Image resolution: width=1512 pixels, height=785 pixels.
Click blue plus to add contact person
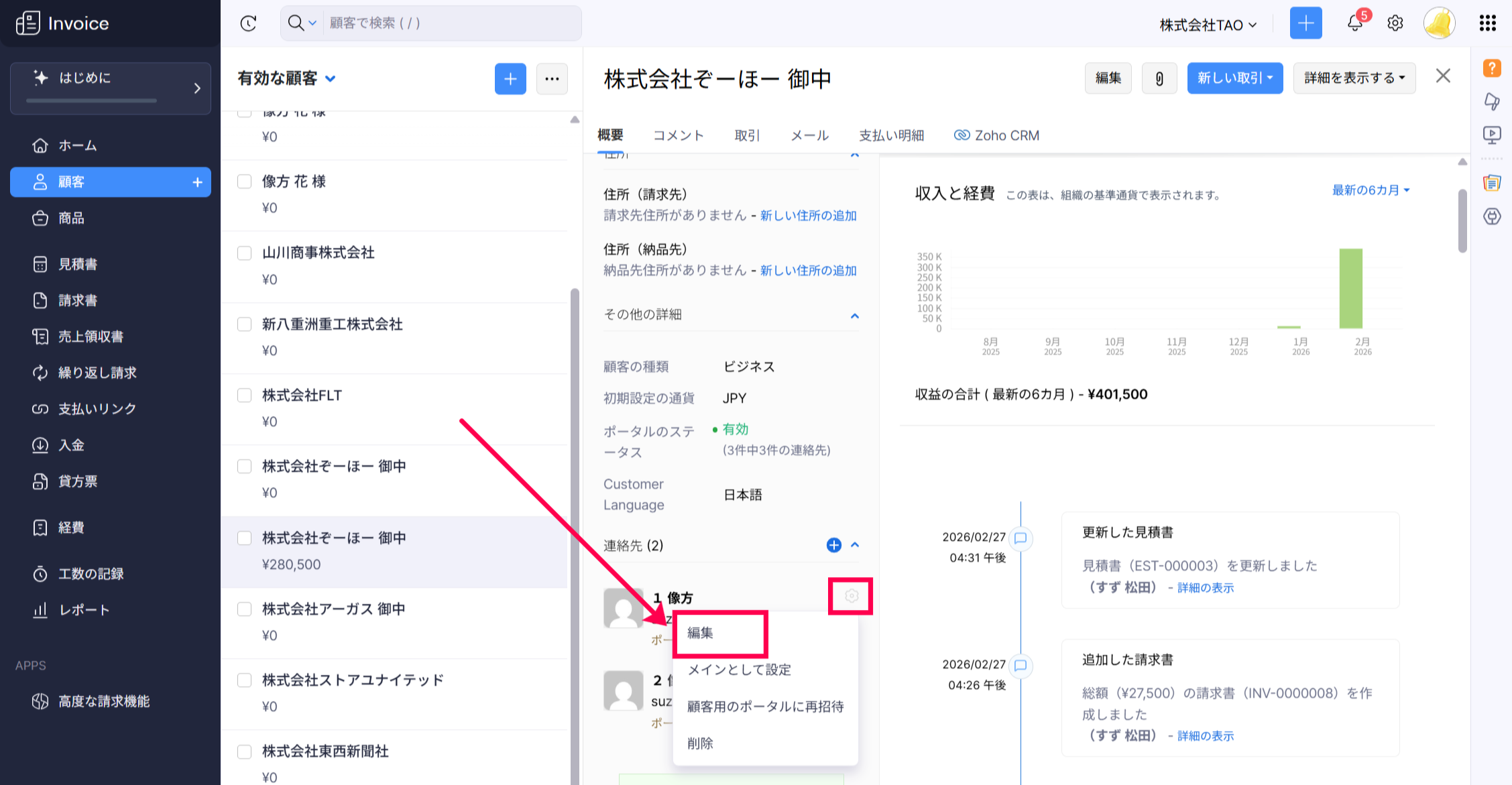click(833, 545)
